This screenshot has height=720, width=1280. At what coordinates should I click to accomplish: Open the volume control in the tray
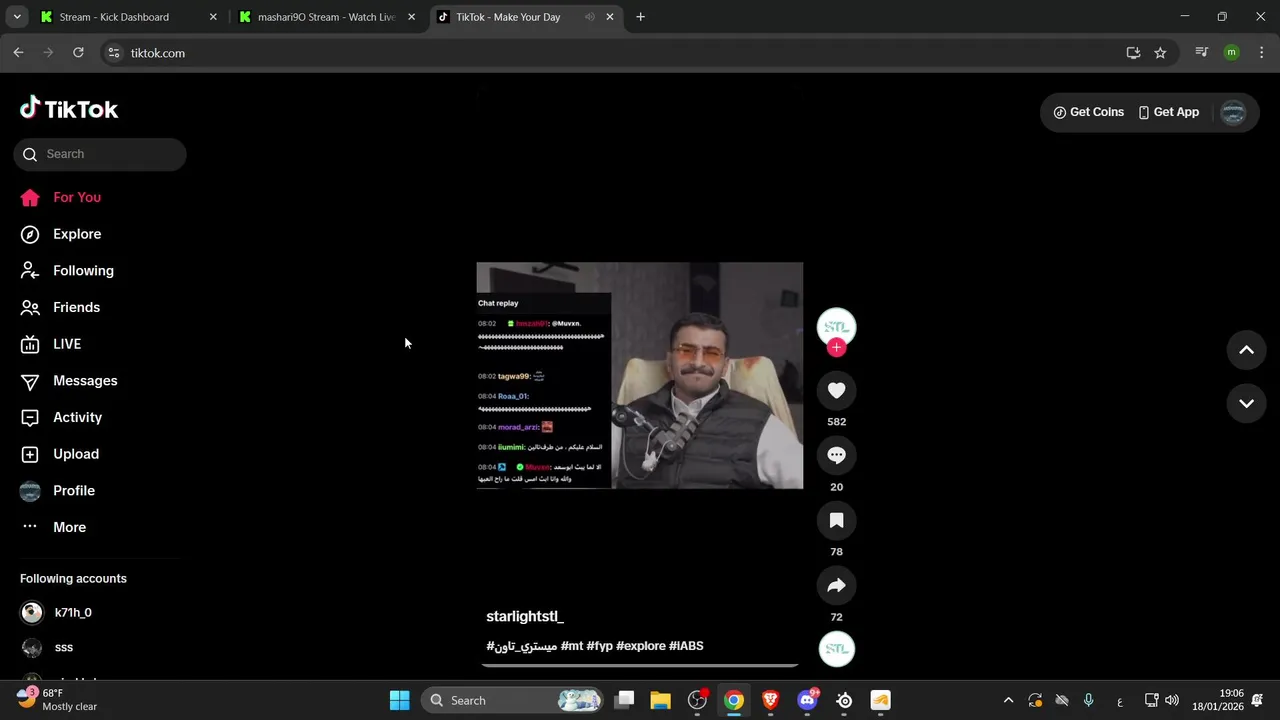coord(1172,700)
